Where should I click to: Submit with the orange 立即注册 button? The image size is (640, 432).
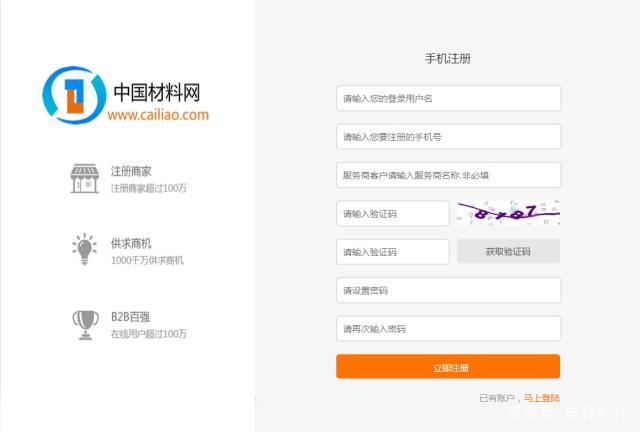click(x=448, y=367)
